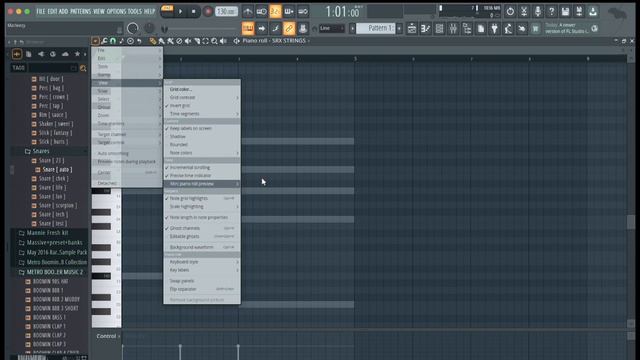Click the transport Record button
This screenshot has height=360, width=640.
point(208,11)
